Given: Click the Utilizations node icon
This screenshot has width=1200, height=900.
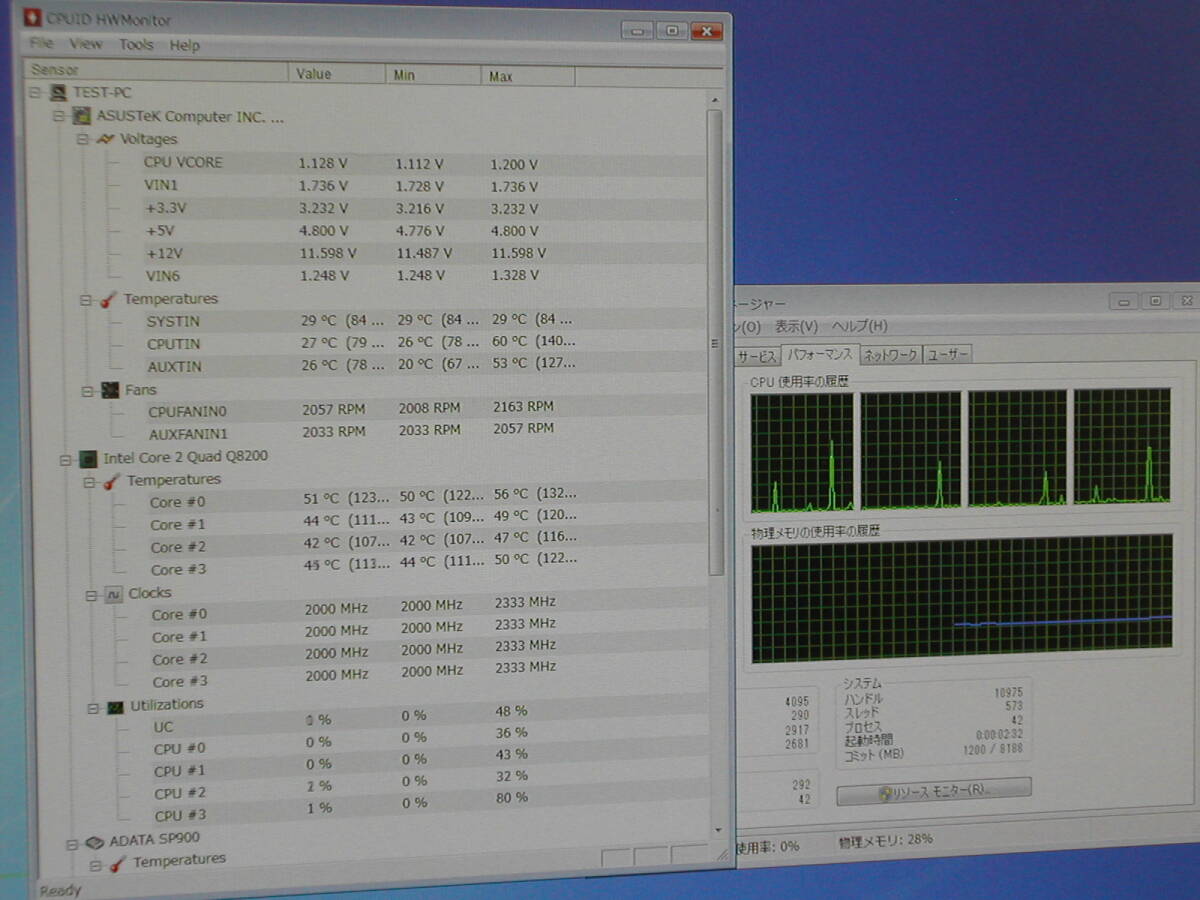Looking at the screenshot, I should pyautogui.click(x=116, y=707).
